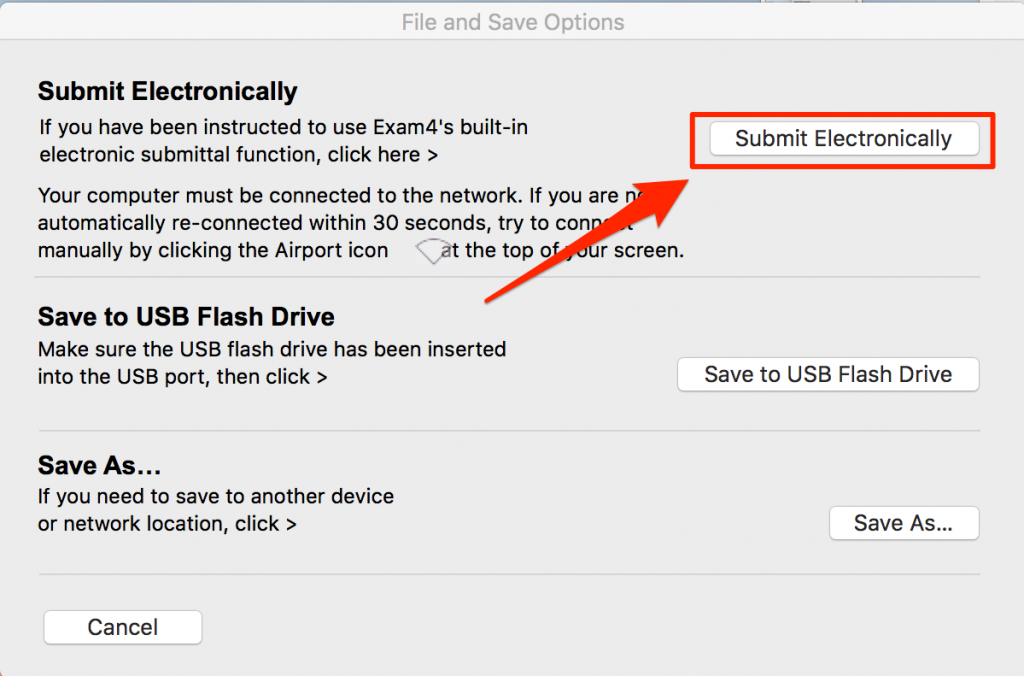The height and width of the screenshot is (676, 1024).
Task: Select the Submit Electronically heading
Action: pyautogui.click(x=167, y=91)
